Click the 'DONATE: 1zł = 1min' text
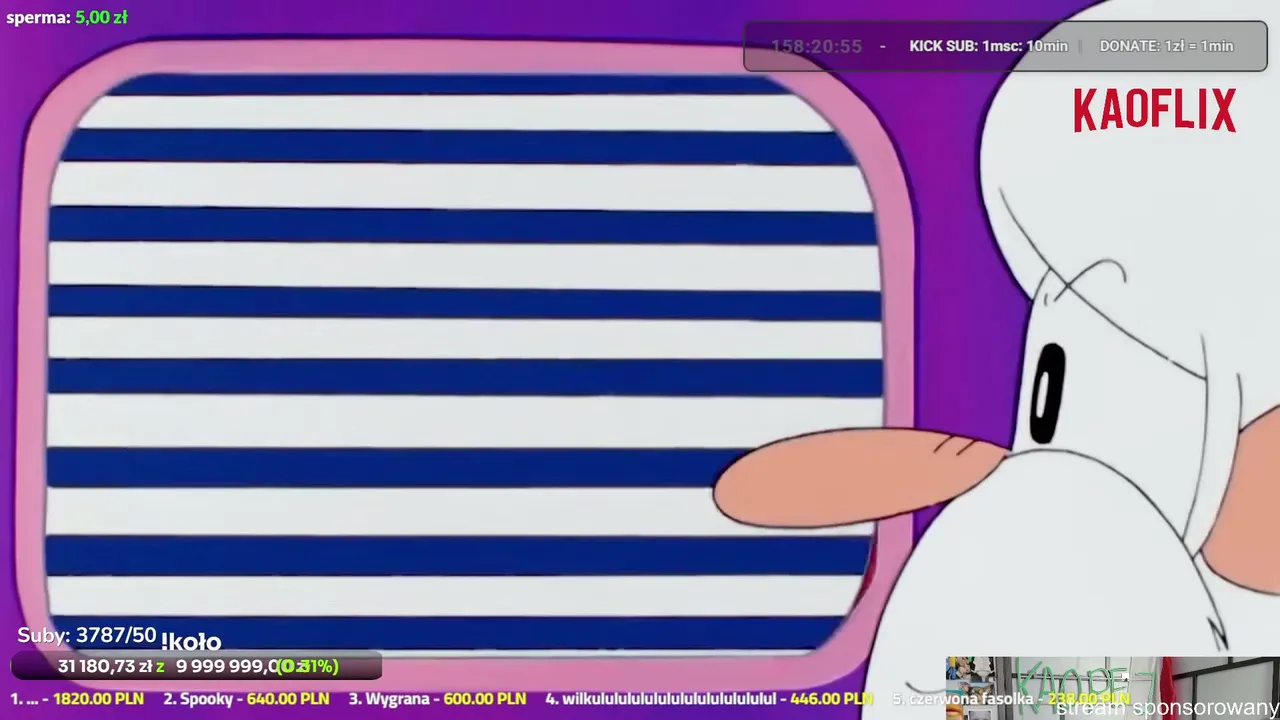Viewport: 1280px width, 720px height. tap(1166, 46)
